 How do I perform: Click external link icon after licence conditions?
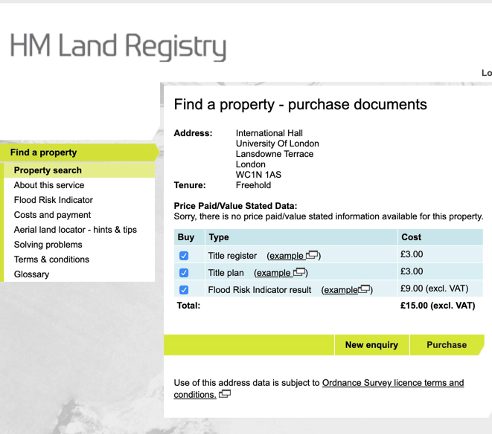pyautogui.click(x=225, y=394)
